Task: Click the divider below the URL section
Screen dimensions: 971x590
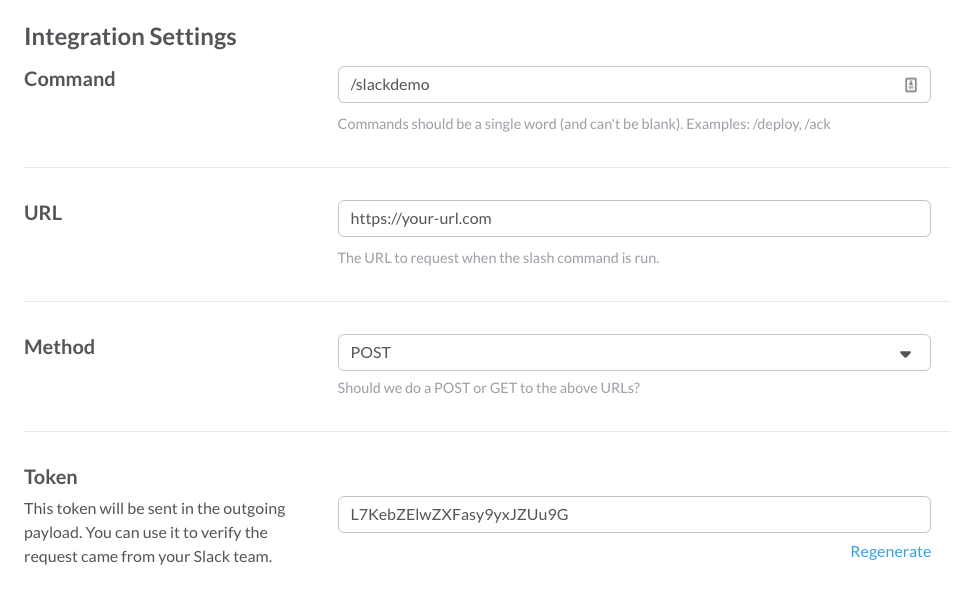Action: pos(486,301)
